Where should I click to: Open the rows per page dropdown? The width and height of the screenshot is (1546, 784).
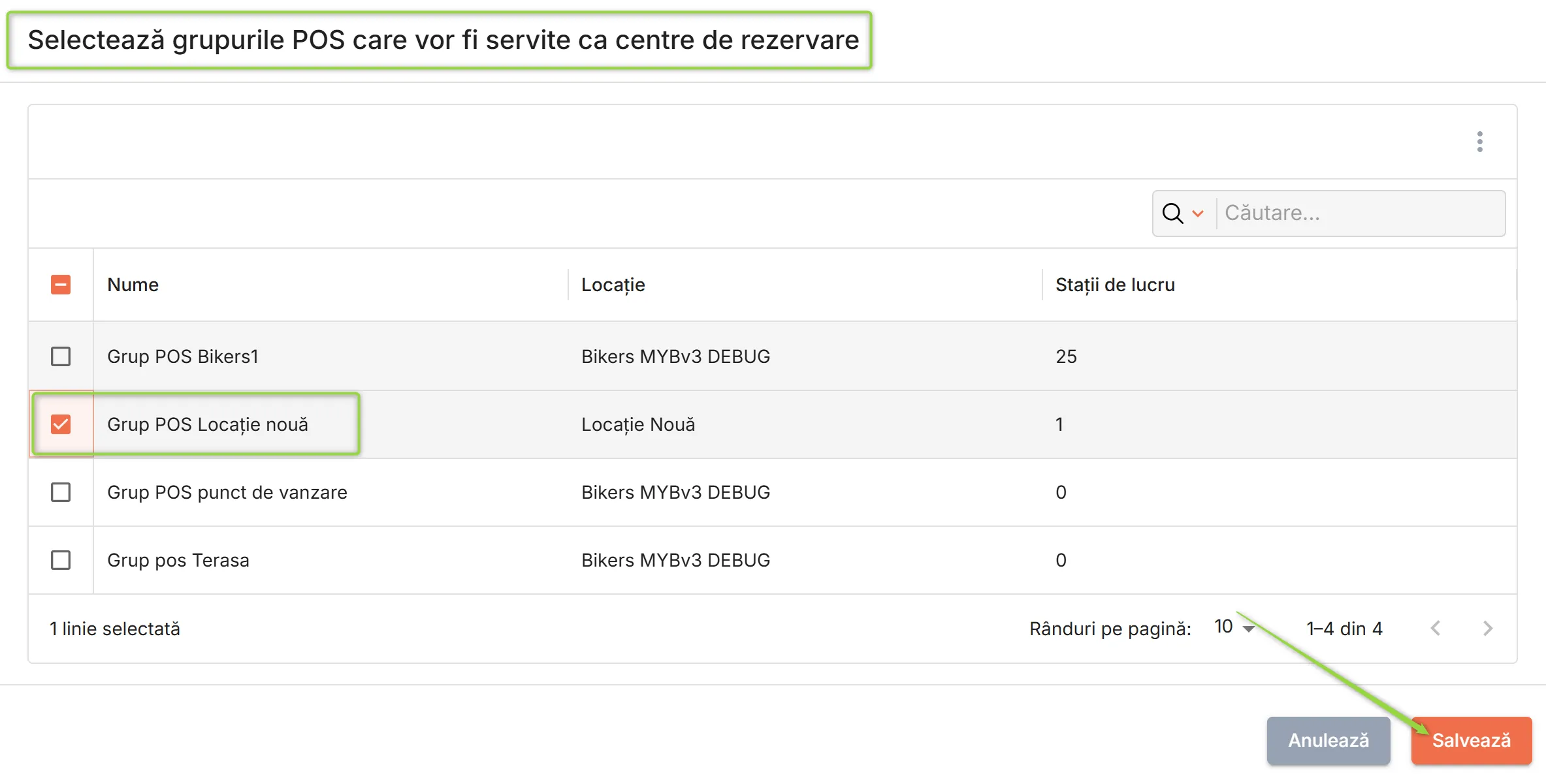(1234, 628)
